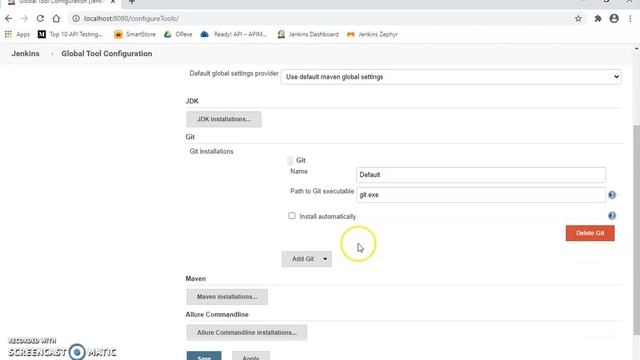The width and height of the screenshot is (640, 360).
Task: Open the OPexe bookmark
Action: coord(178,34)
